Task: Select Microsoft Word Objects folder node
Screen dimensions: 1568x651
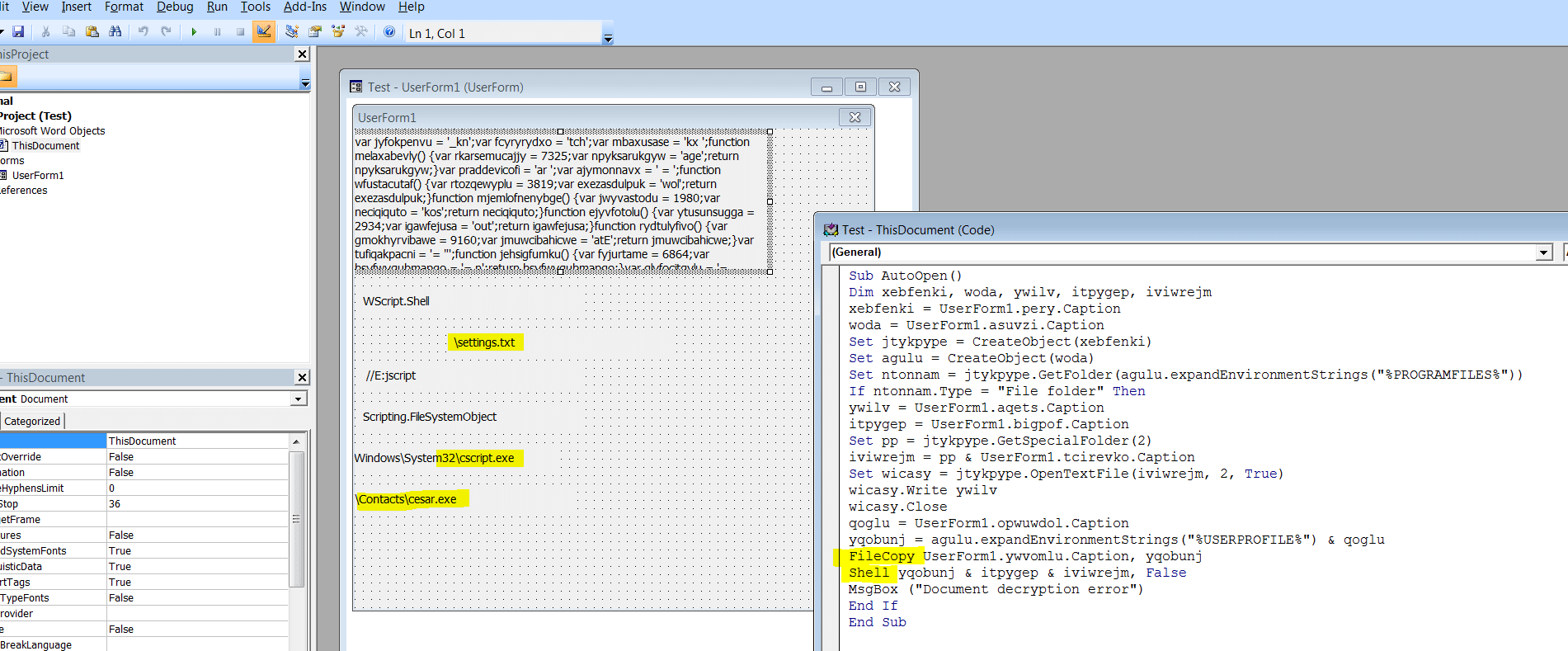Action: (x=52, y=130)
